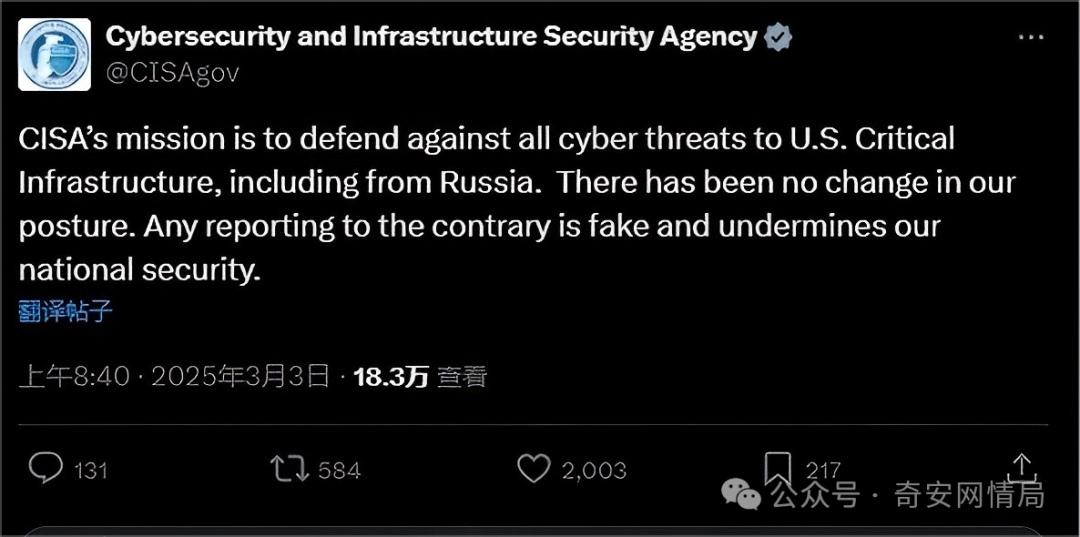Image resolution: width=1080 pixels, height=537 pixels.
Task: Click the 上午8:40 timestamp
Action: coord(74,377)
